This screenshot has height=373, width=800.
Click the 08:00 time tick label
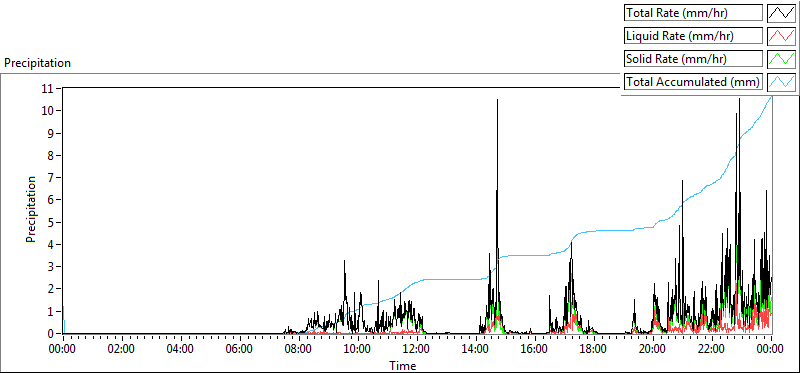coord(299,349)
